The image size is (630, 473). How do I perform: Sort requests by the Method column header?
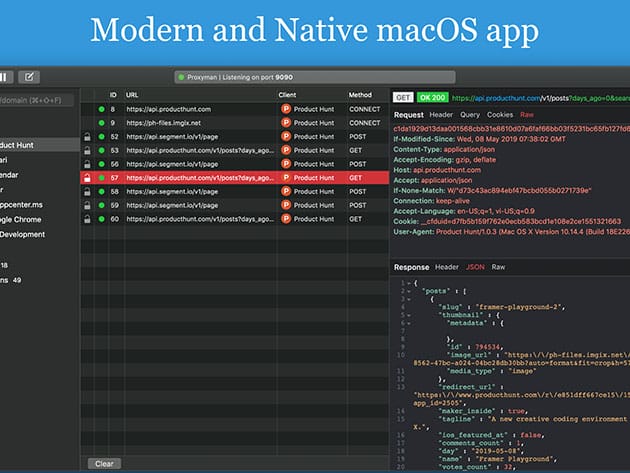coord(361,95)
